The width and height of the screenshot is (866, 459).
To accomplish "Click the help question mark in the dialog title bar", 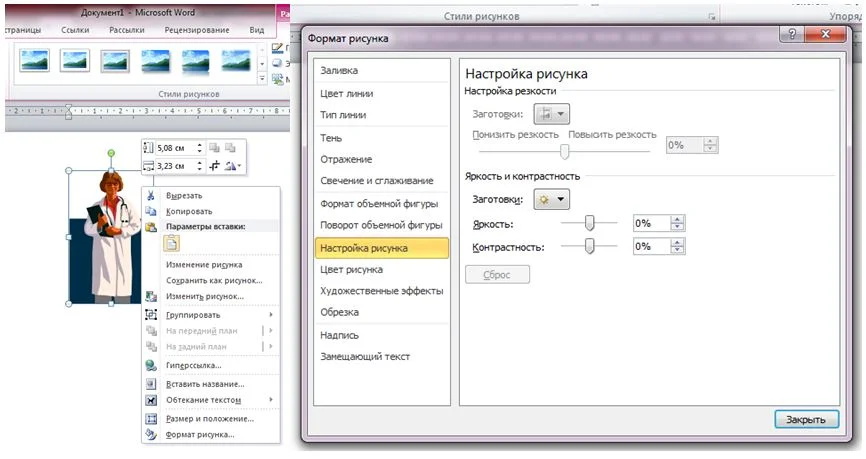I will tap(793, 35).
